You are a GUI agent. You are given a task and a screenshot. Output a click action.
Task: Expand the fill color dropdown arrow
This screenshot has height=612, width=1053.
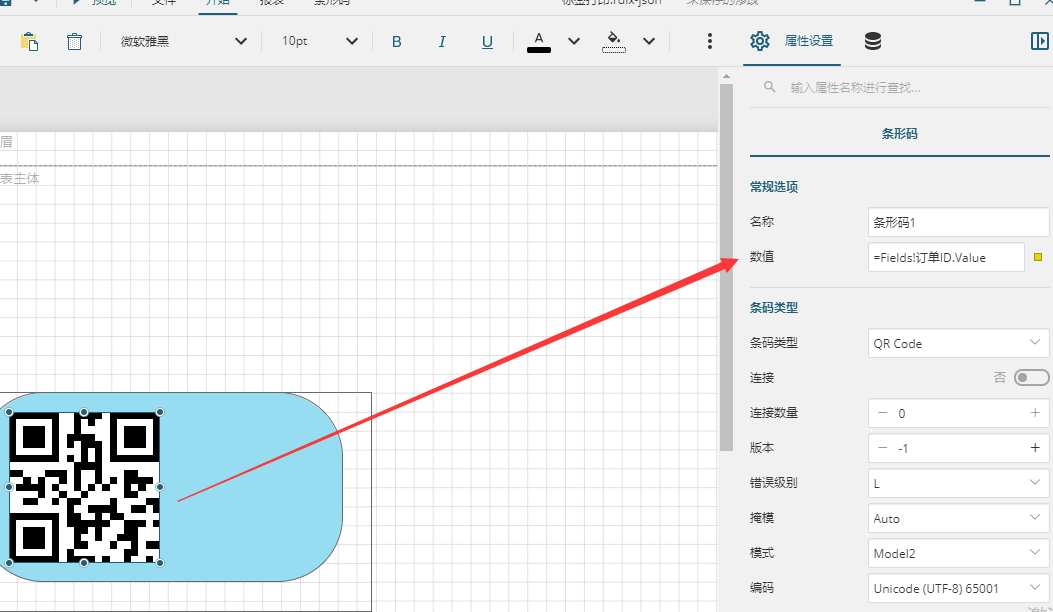pyautogui.click(x=649, y=42)
